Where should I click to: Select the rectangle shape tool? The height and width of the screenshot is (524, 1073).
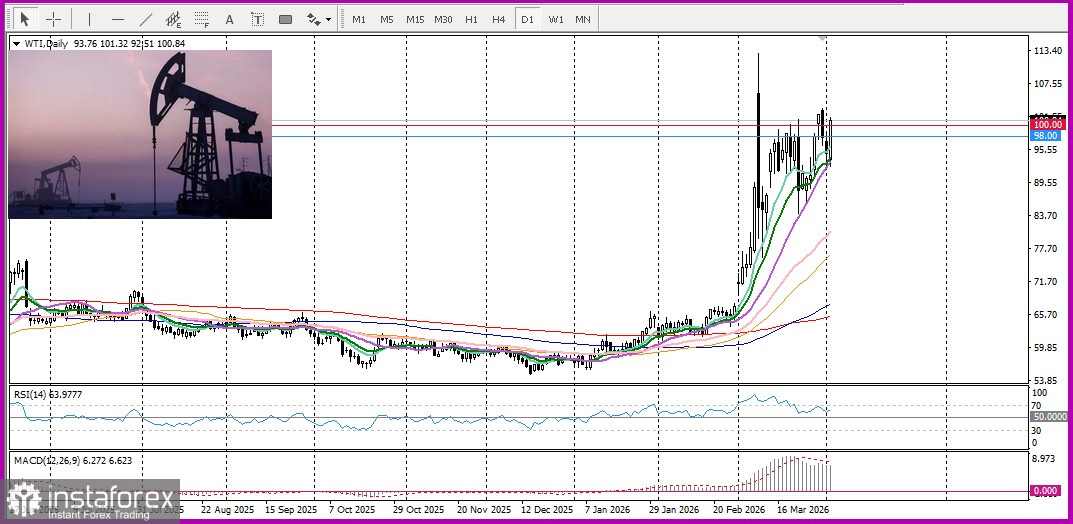click(286, 19)
